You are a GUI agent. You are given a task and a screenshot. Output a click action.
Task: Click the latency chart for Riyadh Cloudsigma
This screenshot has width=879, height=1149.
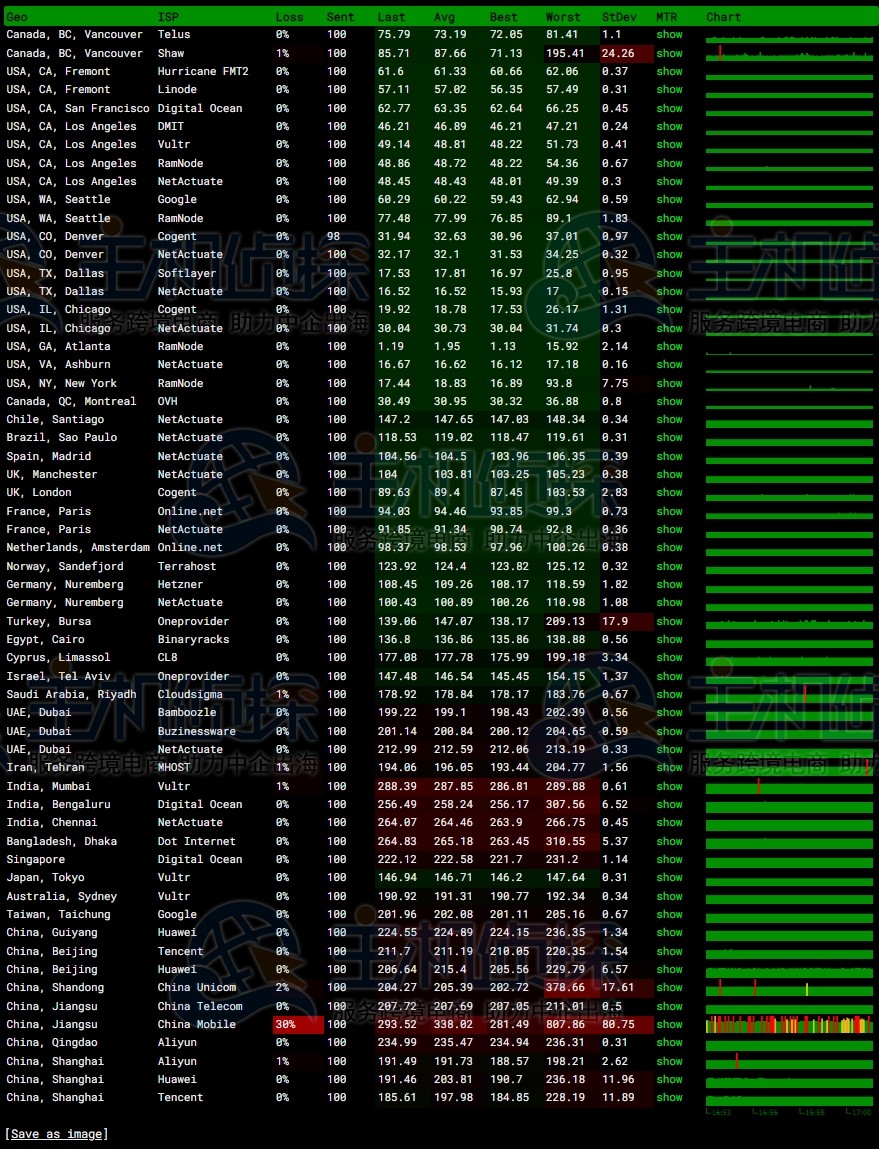[789, 694]
